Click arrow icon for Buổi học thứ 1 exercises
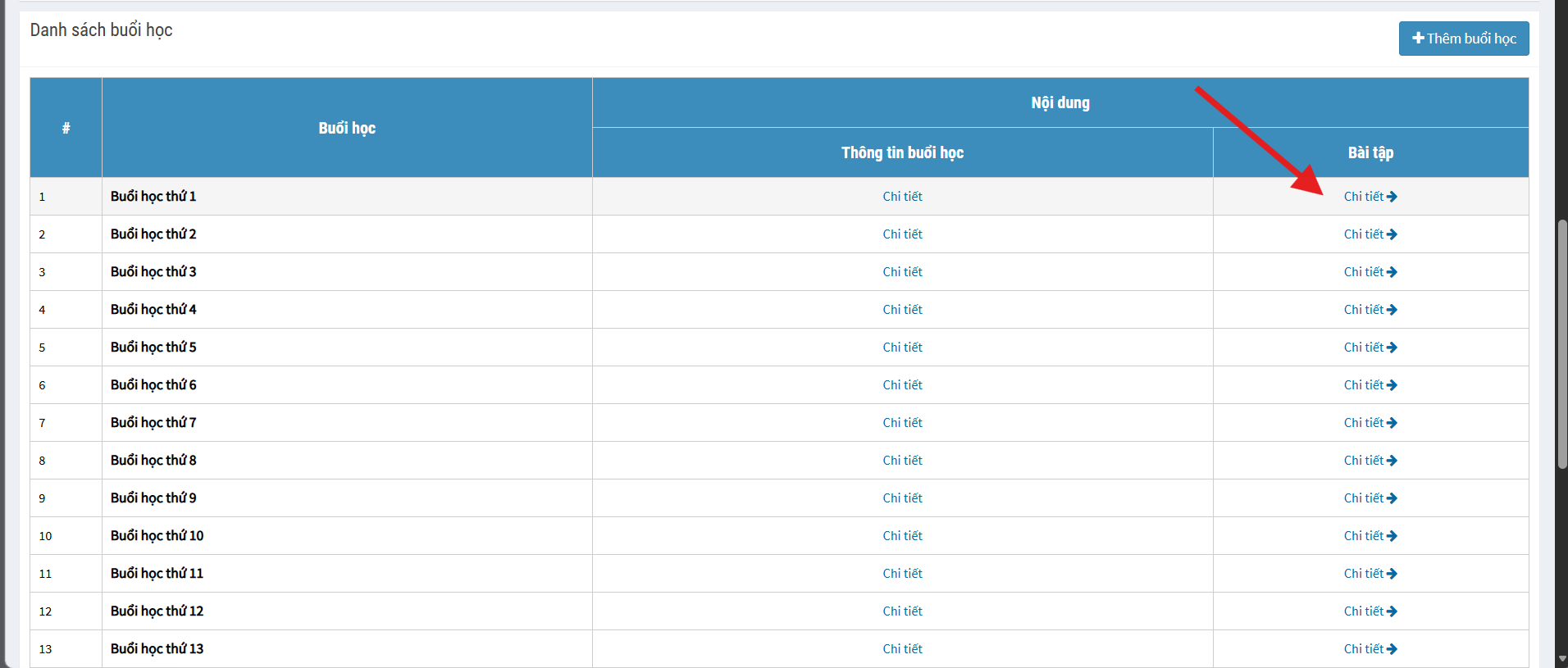Viewport: 1568px width, 668px height. pyautogui.click(x=1392, y=197)
